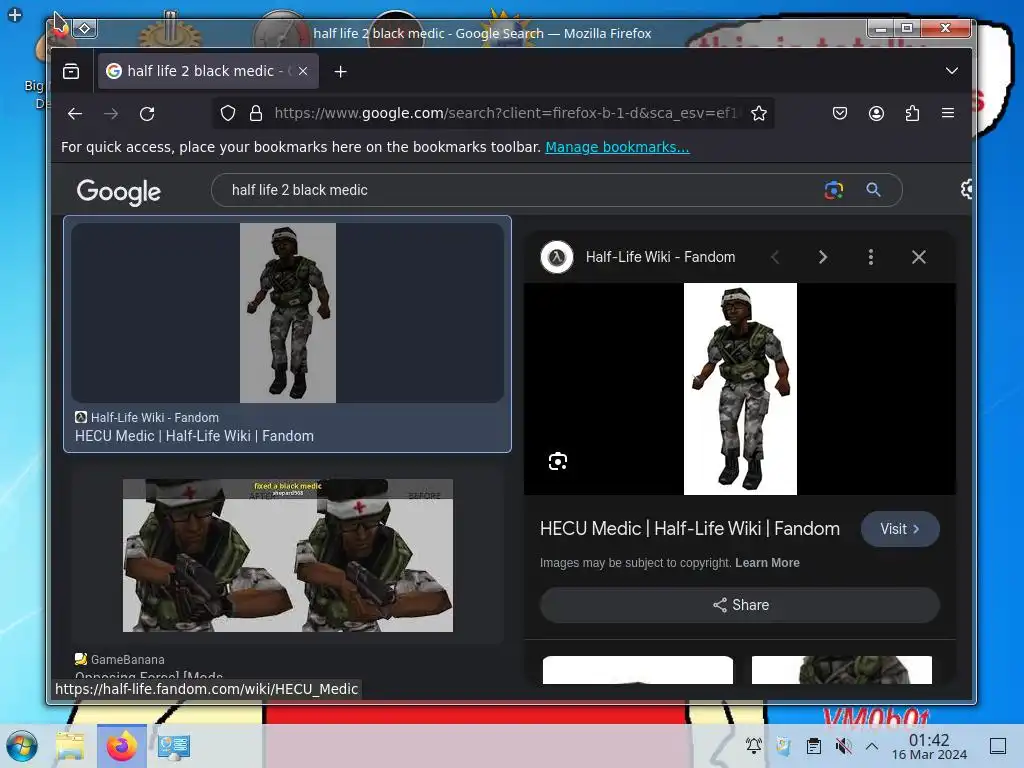
Task: Select GameBanana fixed black medic thumbnail
Action: (288, 555)
